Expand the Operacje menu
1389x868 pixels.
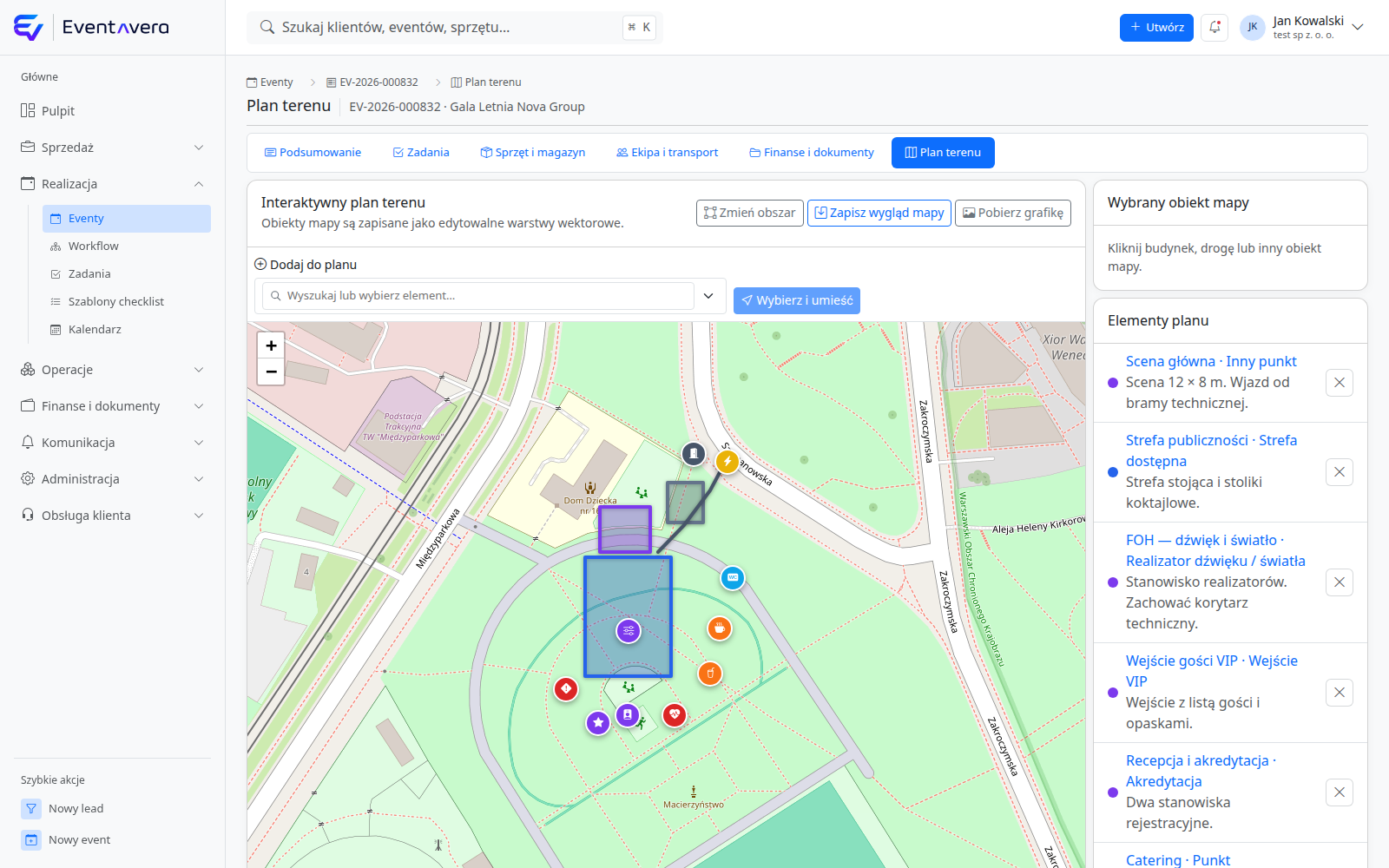pyautogui.click(x=114, y=370)
